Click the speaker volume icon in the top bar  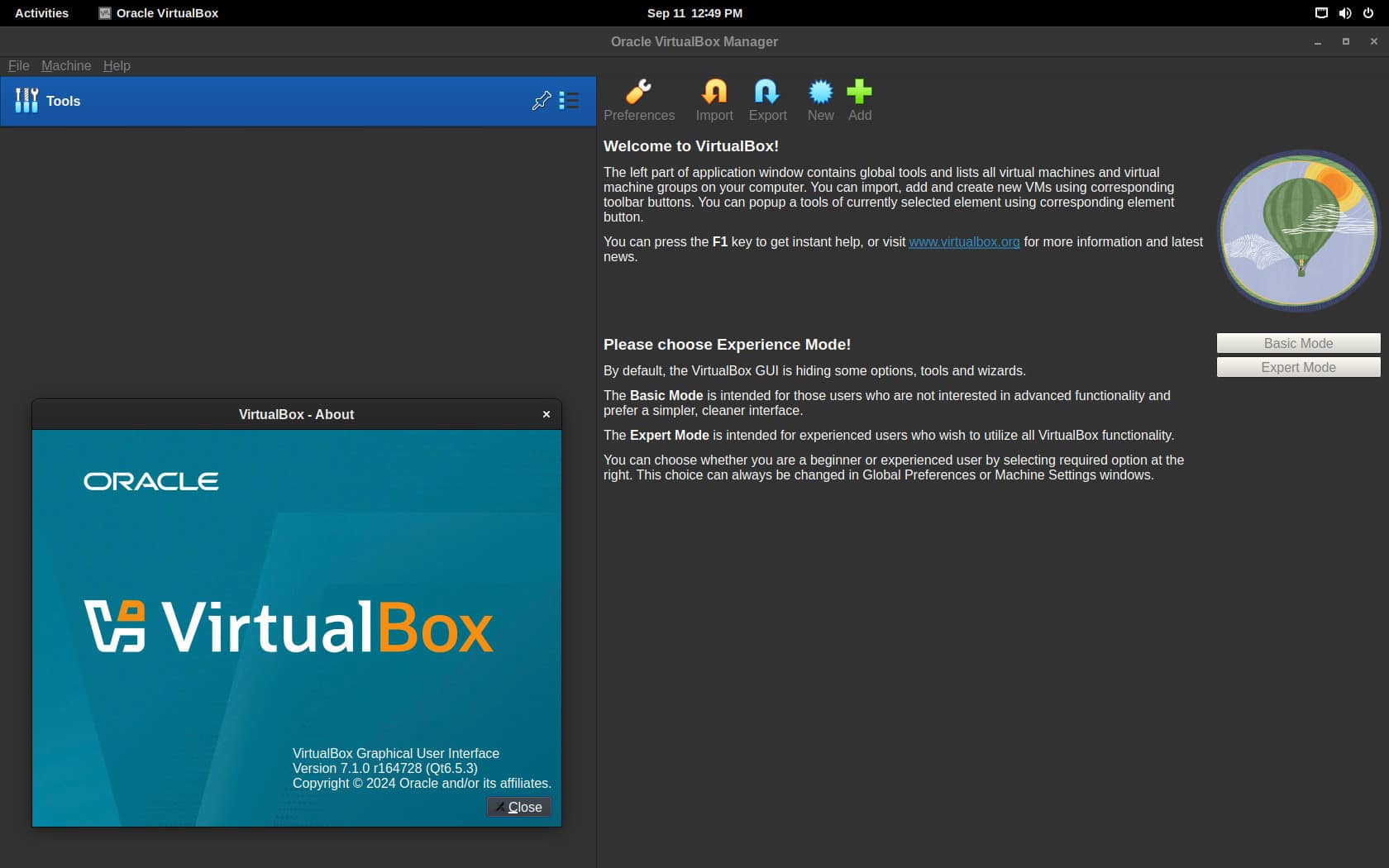click(1345, 12)
